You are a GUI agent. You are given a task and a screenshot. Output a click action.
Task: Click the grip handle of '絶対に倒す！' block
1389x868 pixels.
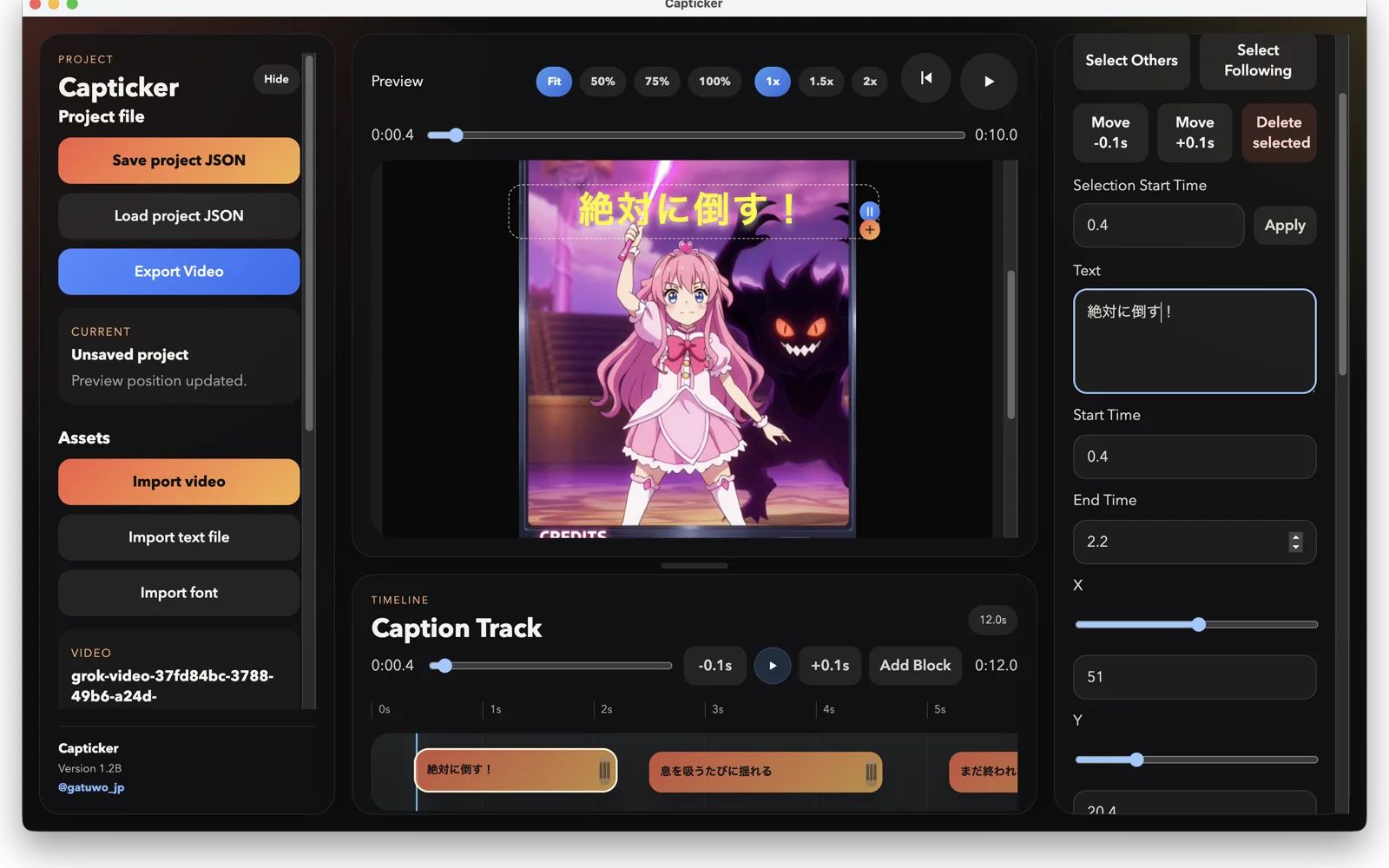(604, 771)
